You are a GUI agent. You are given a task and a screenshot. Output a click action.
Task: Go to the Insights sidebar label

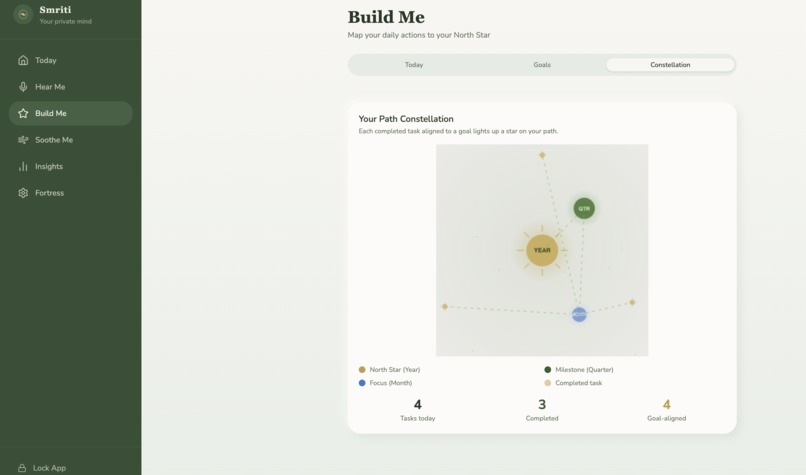tap(49, 167)
